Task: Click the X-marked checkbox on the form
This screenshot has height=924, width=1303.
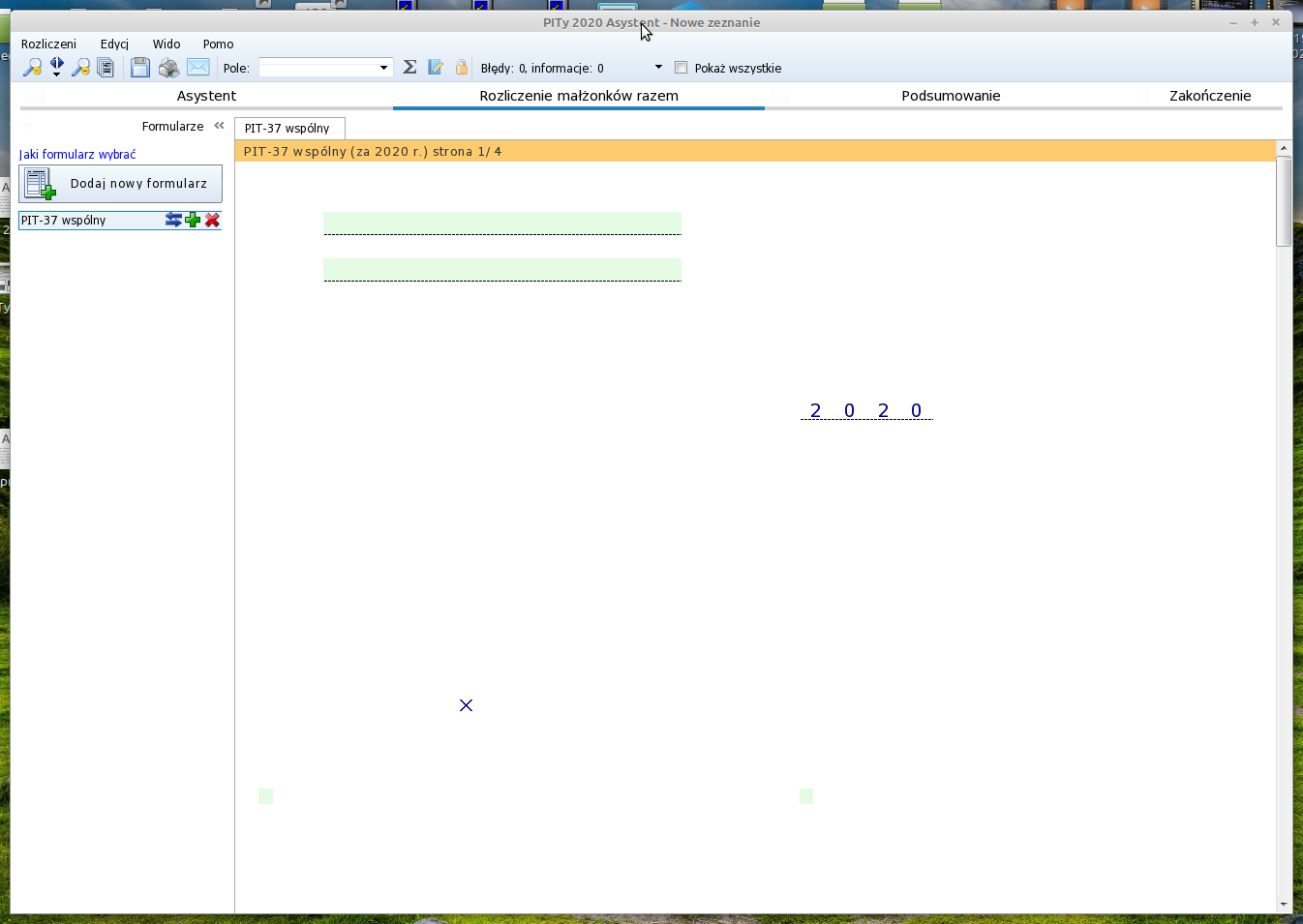Action: (x=466, y=705)
